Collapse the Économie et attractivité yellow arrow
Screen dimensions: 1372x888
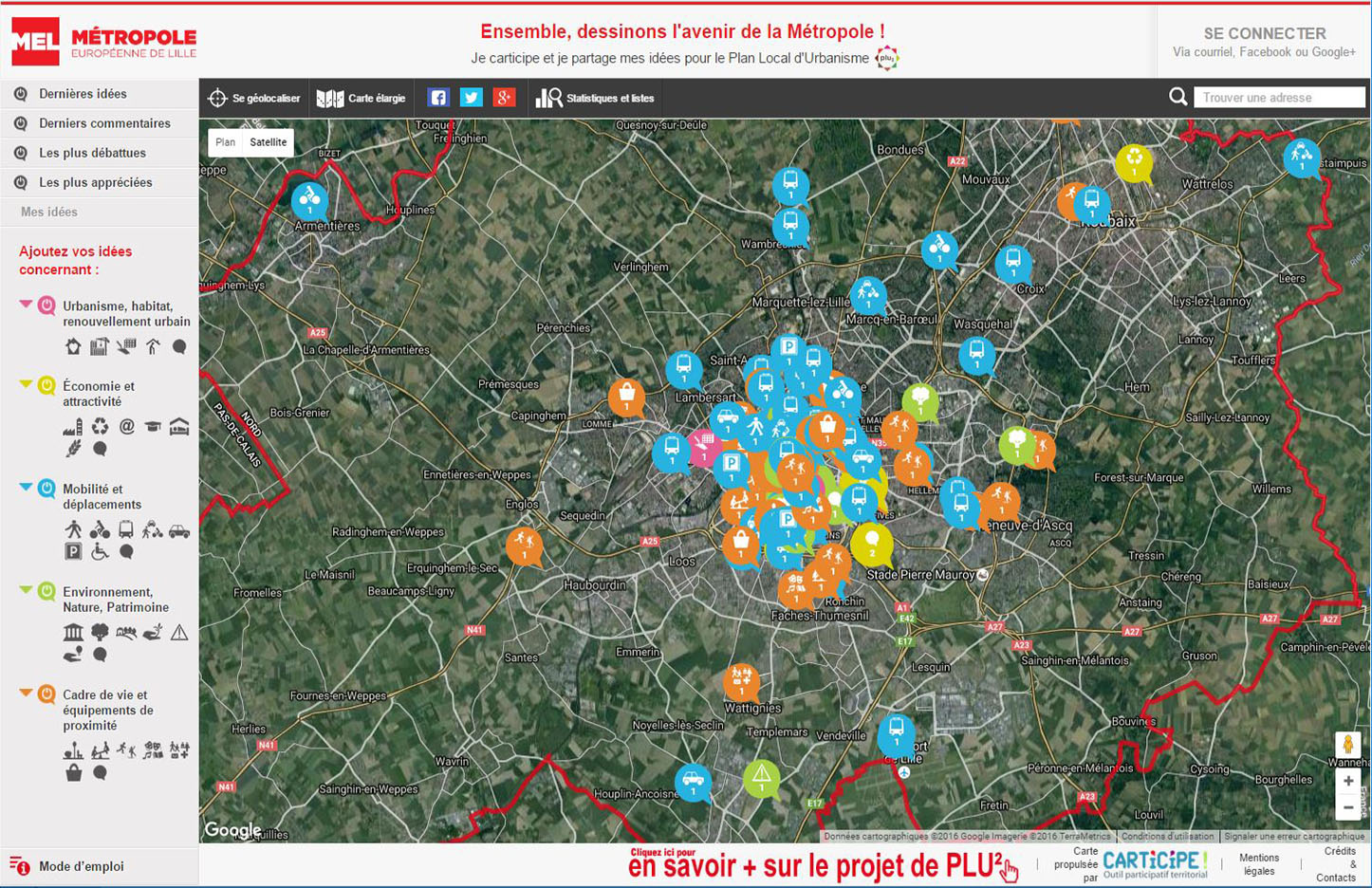[26, 384]
